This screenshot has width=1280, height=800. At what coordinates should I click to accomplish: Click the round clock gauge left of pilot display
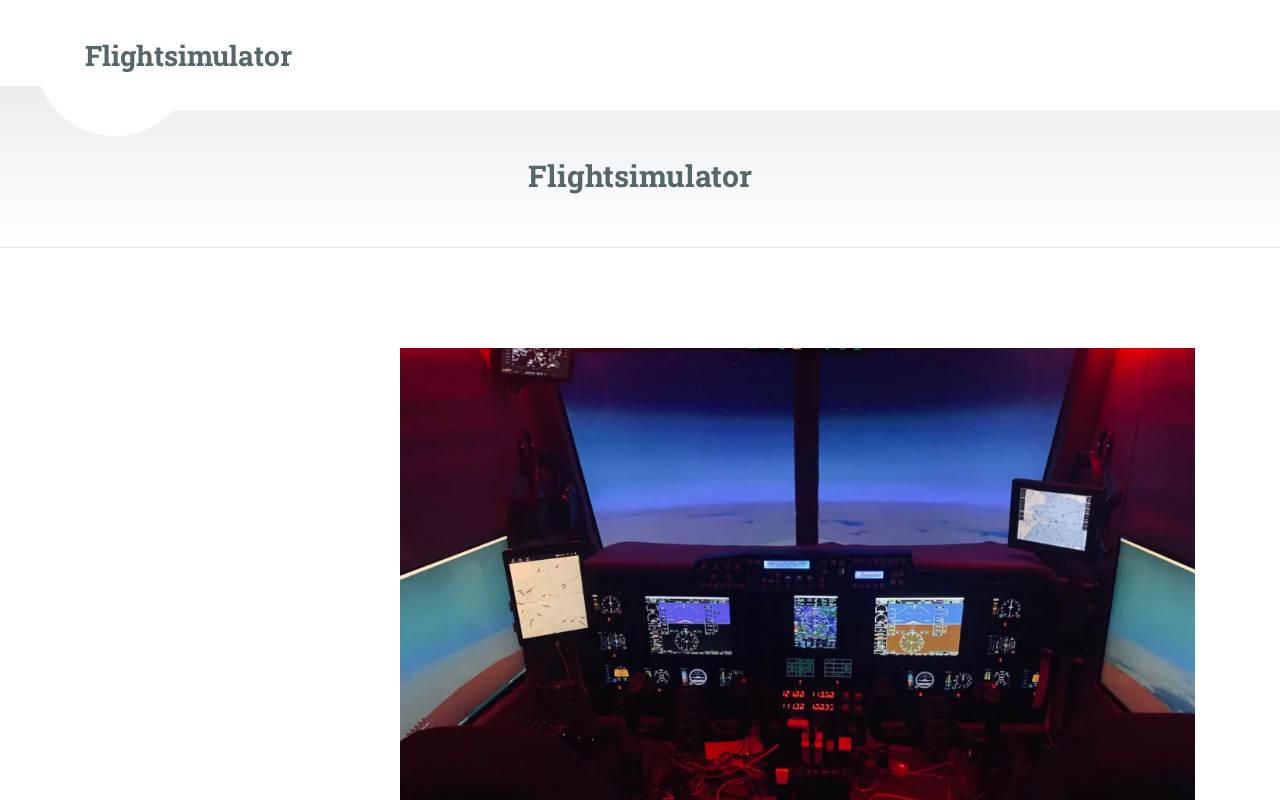pos(611,605)
